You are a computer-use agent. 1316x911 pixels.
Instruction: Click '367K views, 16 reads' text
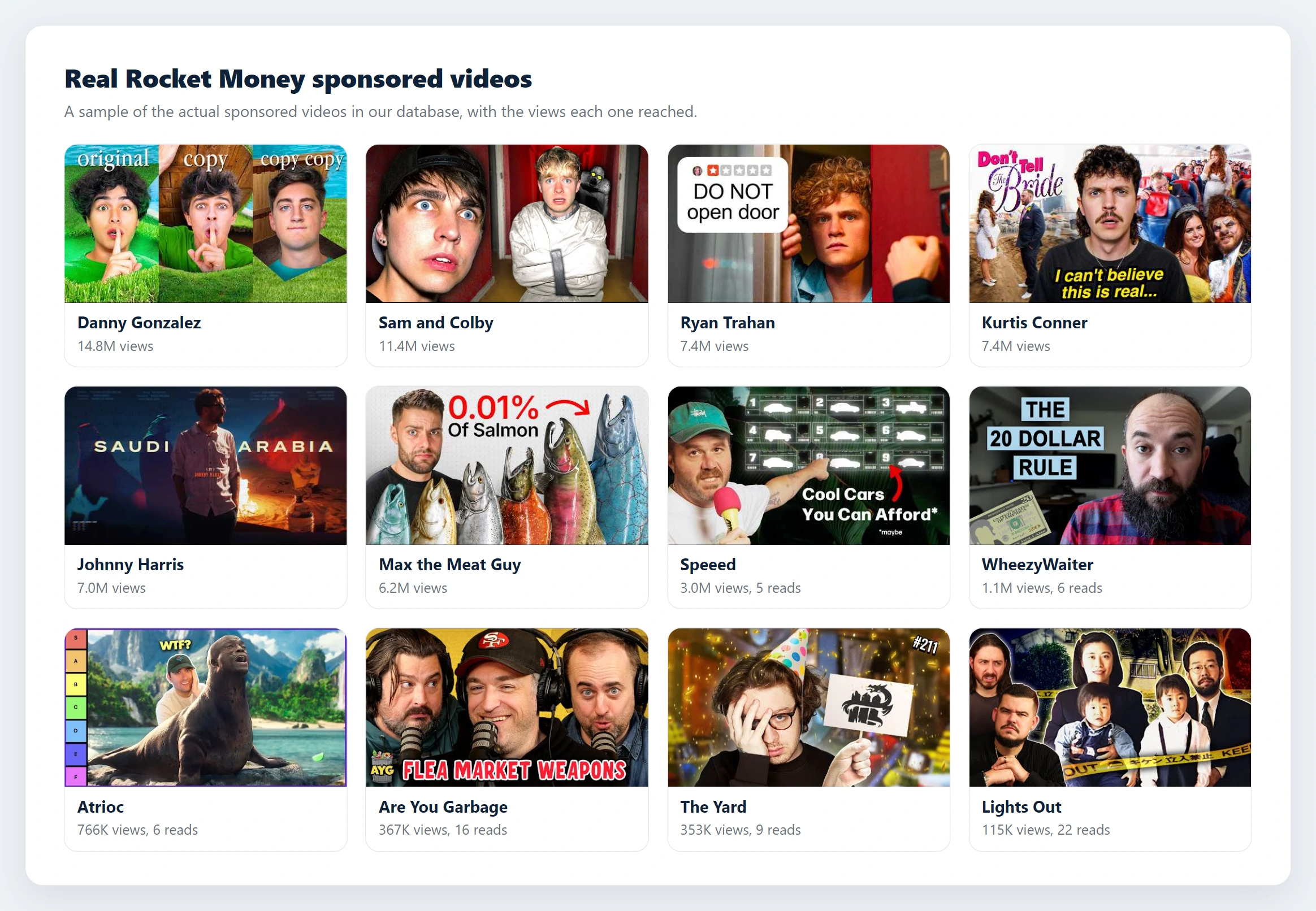[443, 830]
